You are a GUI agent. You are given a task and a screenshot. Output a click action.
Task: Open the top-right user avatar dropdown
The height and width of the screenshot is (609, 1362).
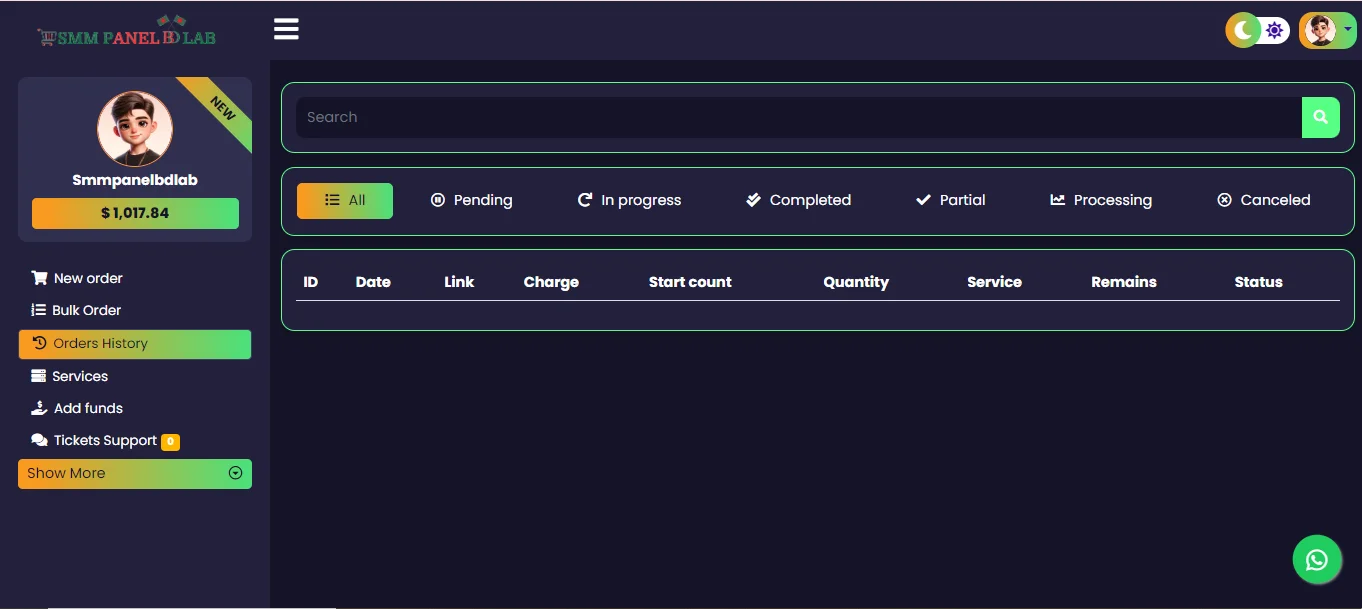(1327, 30)
